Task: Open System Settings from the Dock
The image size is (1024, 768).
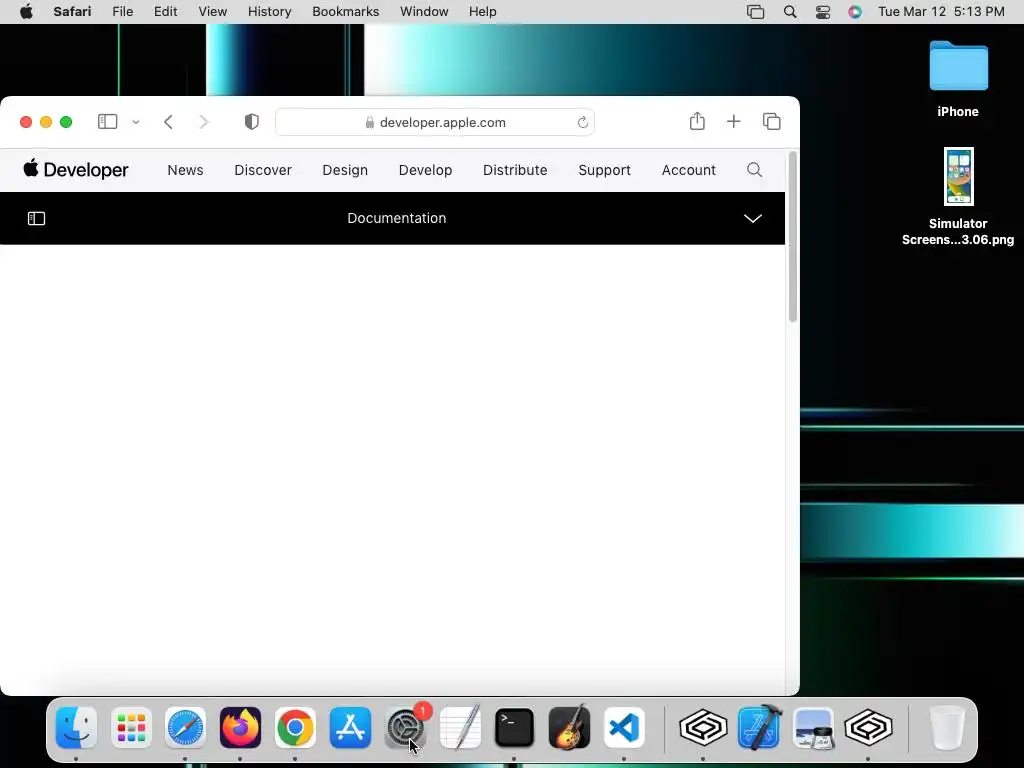Action: (406, 728)
